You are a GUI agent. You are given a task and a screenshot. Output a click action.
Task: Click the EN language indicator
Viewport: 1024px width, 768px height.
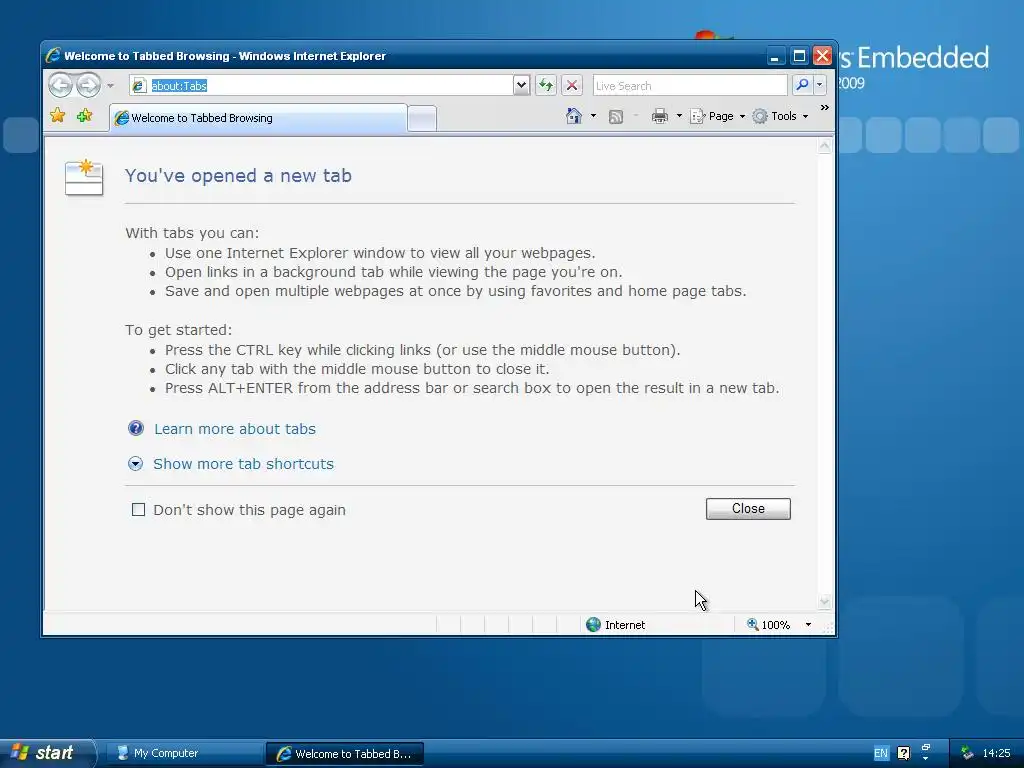[880, 753]
